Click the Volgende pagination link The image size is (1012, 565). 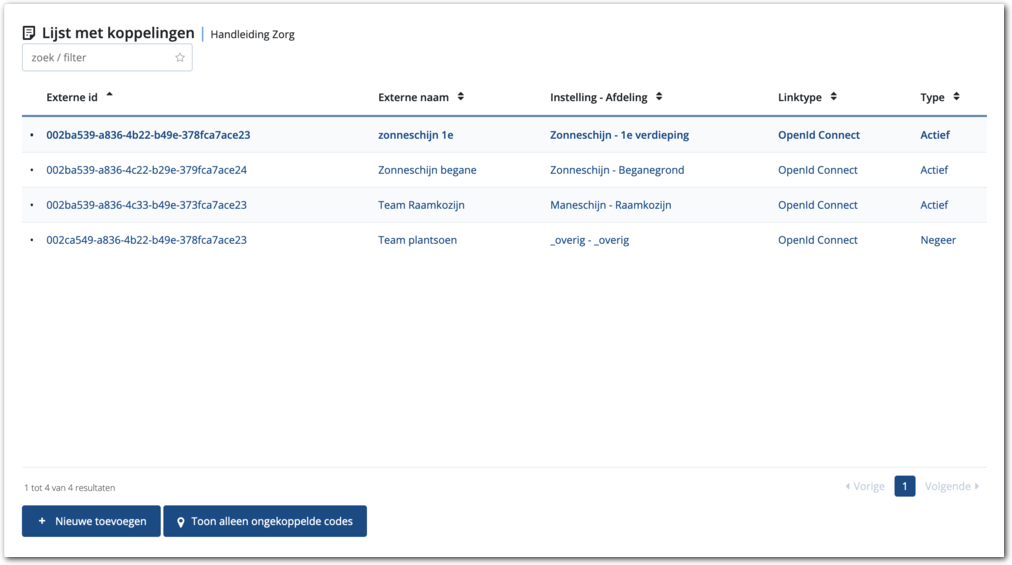[951, 487]
